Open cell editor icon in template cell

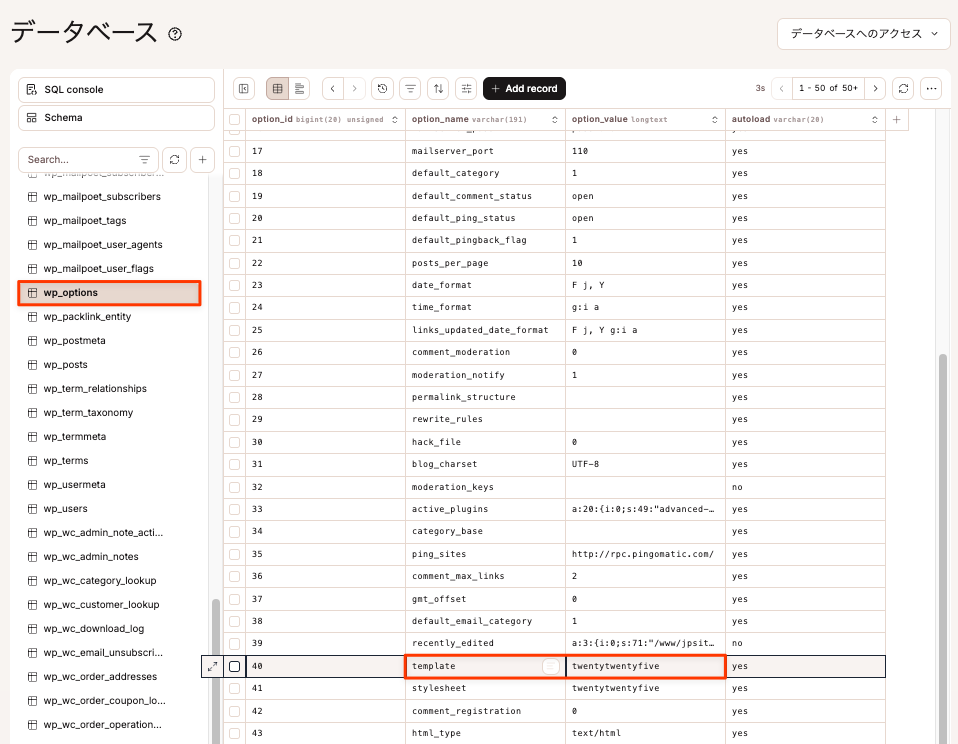coord(550,666)
